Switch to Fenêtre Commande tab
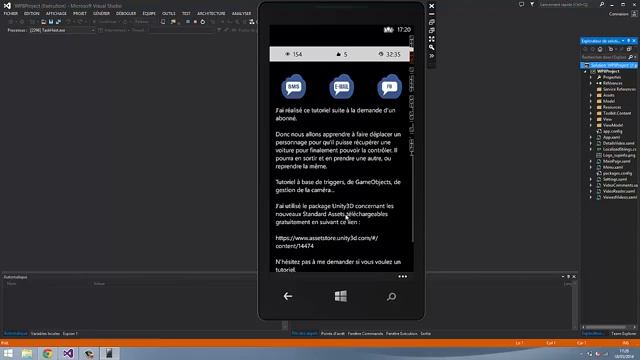This screenshot has width=640, height=360. 365,333
